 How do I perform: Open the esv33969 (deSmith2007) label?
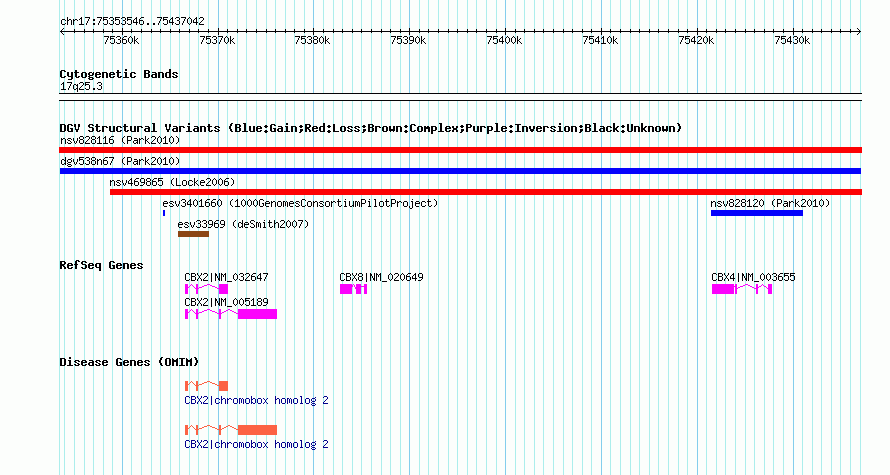pos(243,224)
